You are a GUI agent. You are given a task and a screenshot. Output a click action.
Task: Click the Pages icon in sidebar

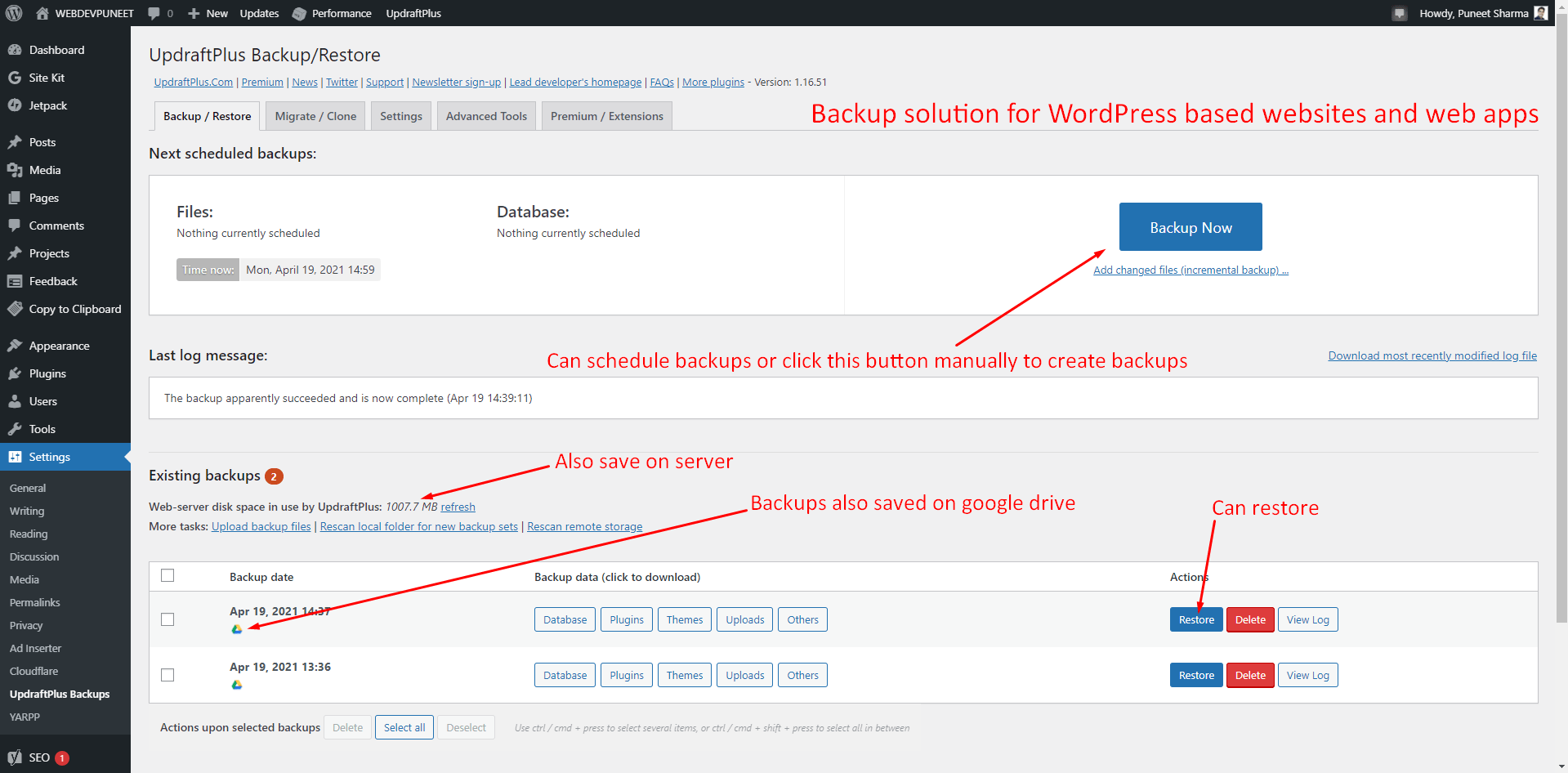coord(15,198)
